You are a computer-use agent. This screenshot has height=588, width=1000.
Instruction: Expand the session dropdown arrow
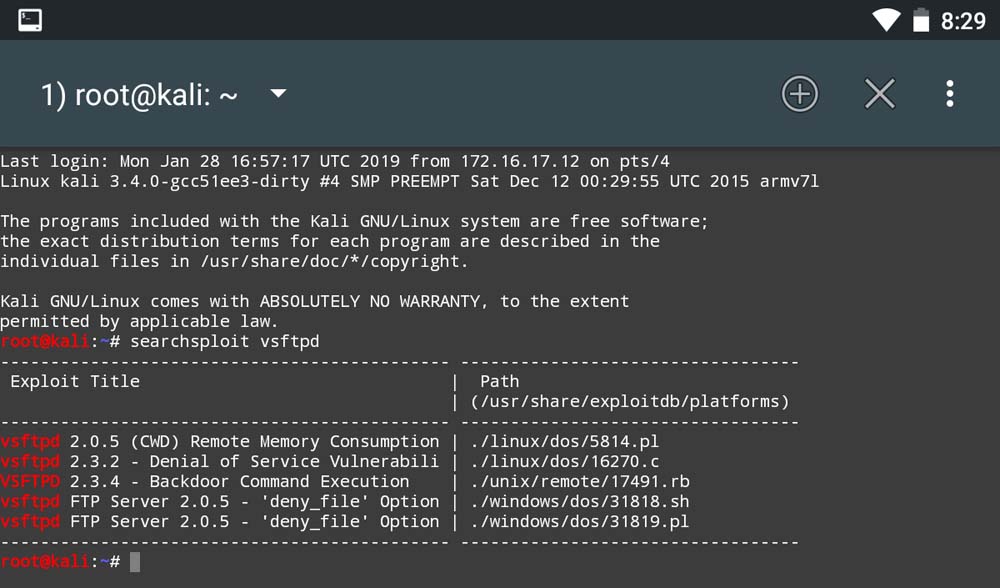[x=279, y=94]
